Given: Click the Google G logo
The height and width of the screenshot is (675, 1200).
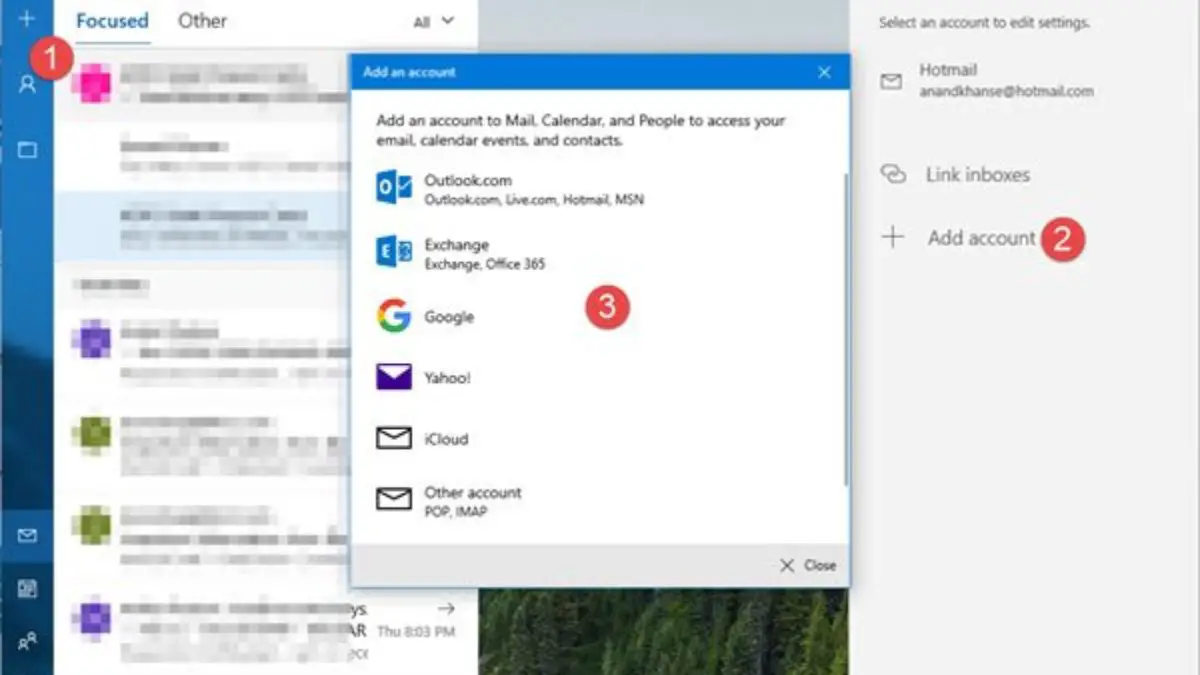Looking at the screenshot, I should (x=394, y=317).
